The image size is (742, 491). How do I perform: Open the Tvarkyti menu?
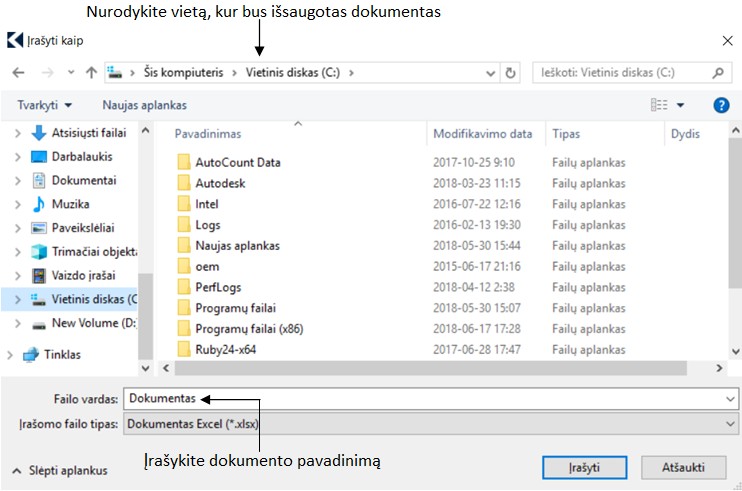[x=44, y=105]
